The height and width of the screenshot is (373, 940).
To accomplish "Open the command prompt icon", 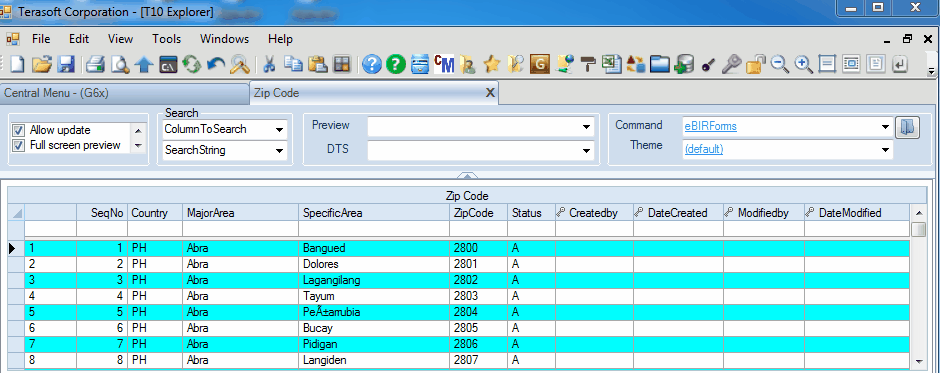I will [x=168, y=64].
